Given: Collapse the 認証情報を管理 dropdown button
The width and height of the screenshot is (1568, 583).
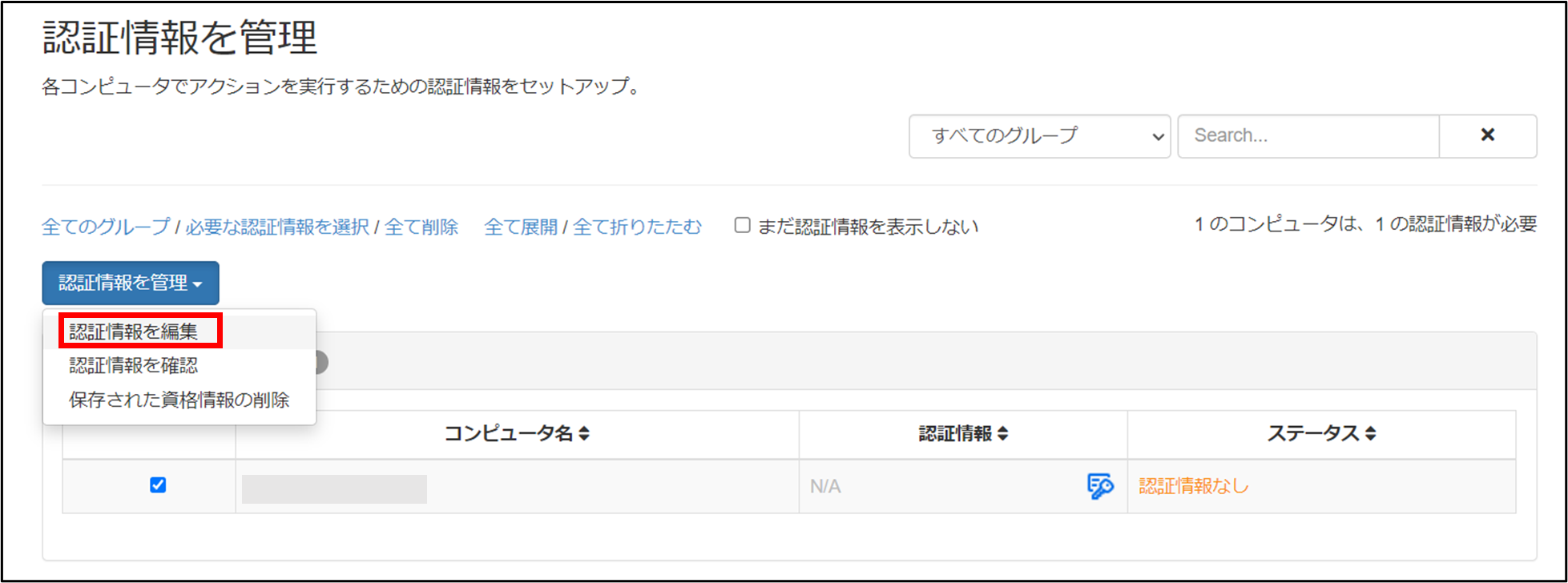Looking at the screenshot, I should click(x=131, y=283).
